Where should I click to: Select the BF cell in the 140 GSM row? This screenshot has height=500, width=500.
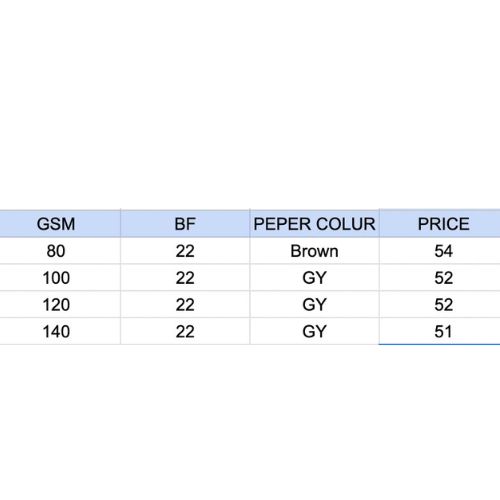[x=185, y=331]
